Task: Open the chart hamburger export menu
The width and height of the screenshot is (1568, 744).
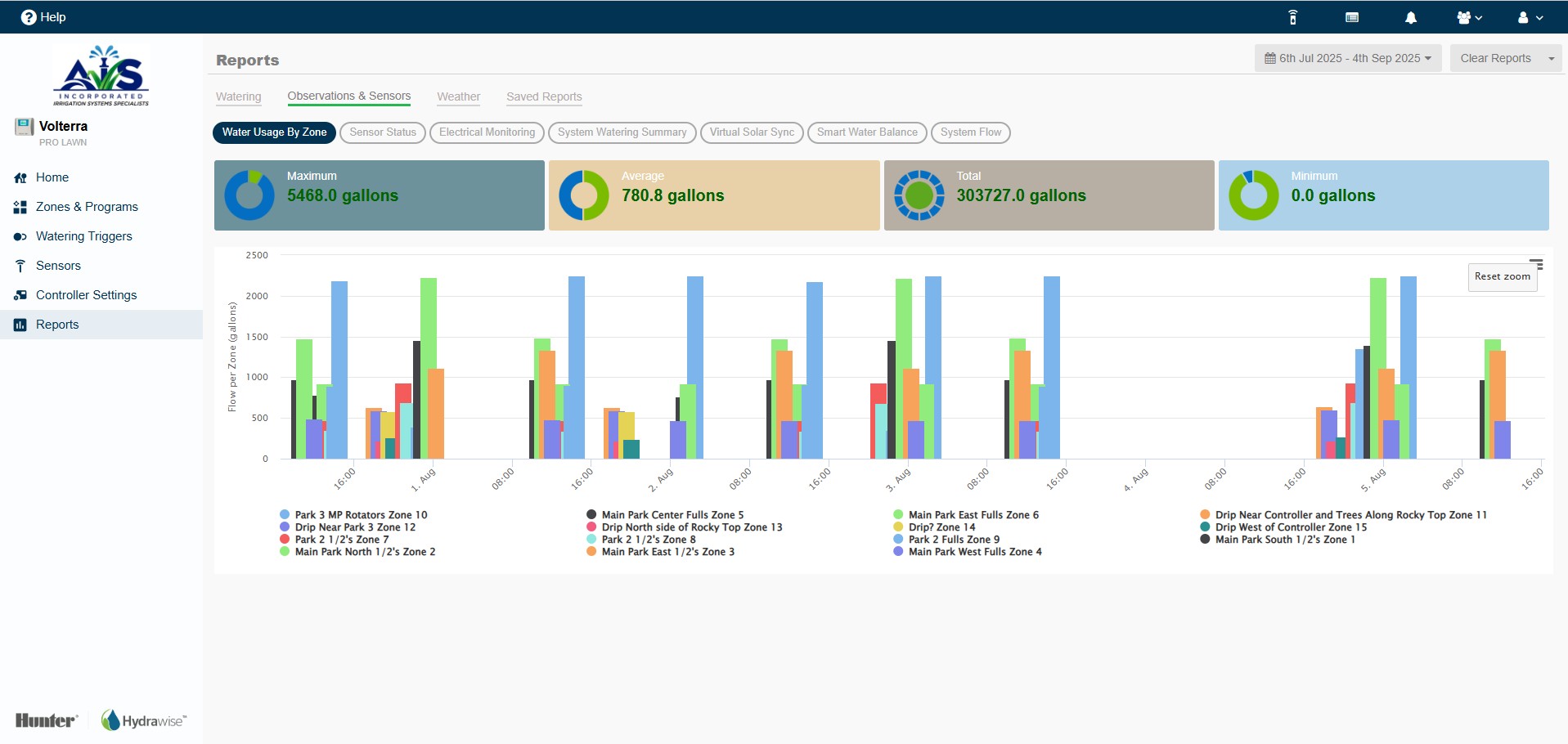Action: (x=1536, y=264)
